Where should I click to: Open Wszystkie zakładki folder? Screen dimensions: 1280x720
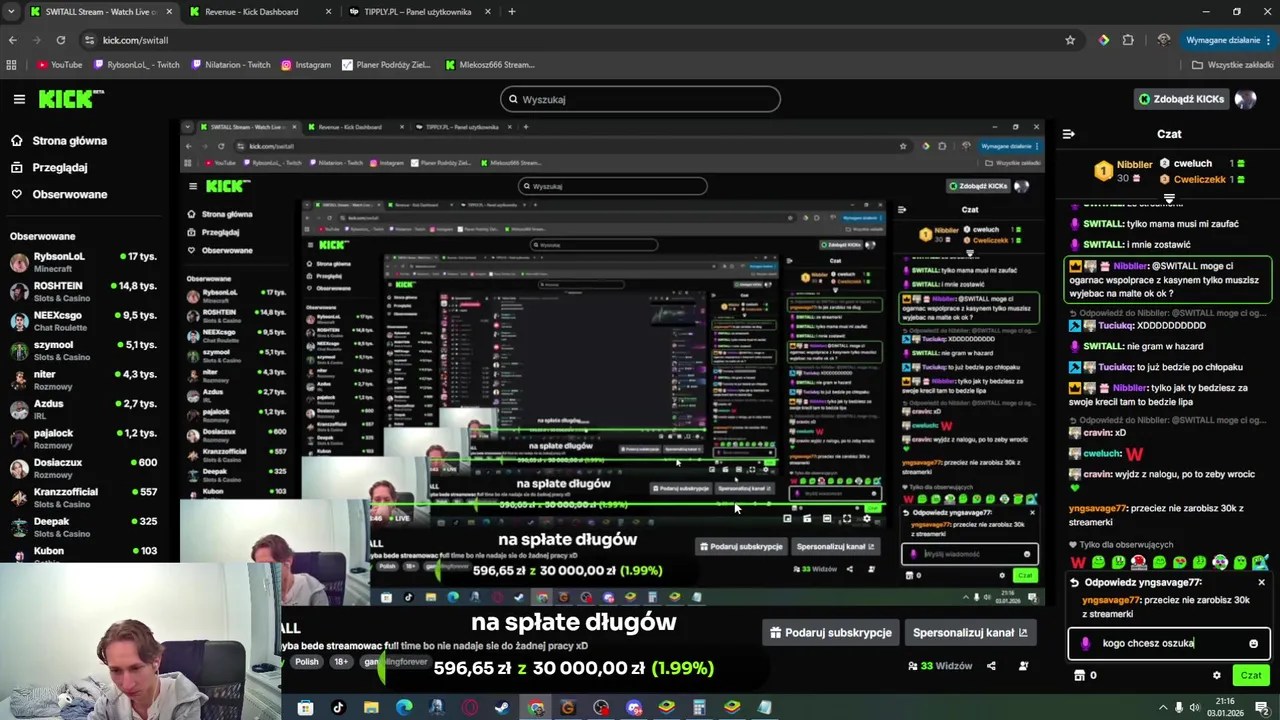[x=1232, y=65]
